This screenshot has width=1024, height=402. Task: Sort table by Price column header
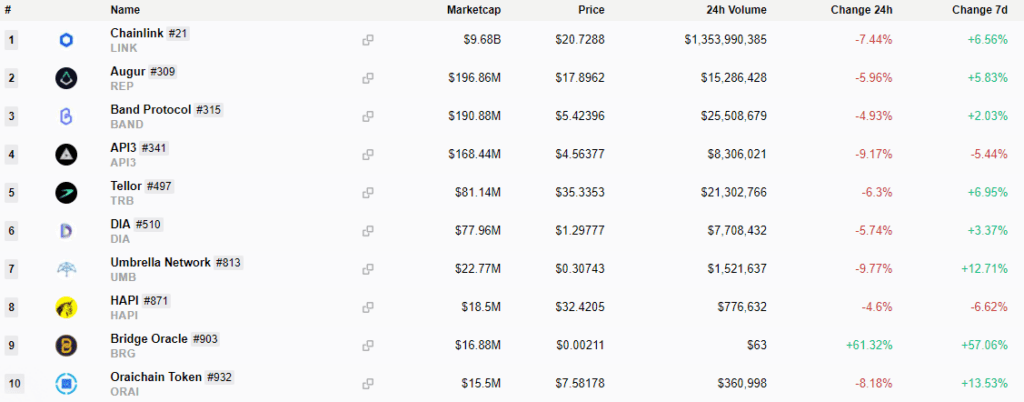pyautogui.click(x=591, y=10)
